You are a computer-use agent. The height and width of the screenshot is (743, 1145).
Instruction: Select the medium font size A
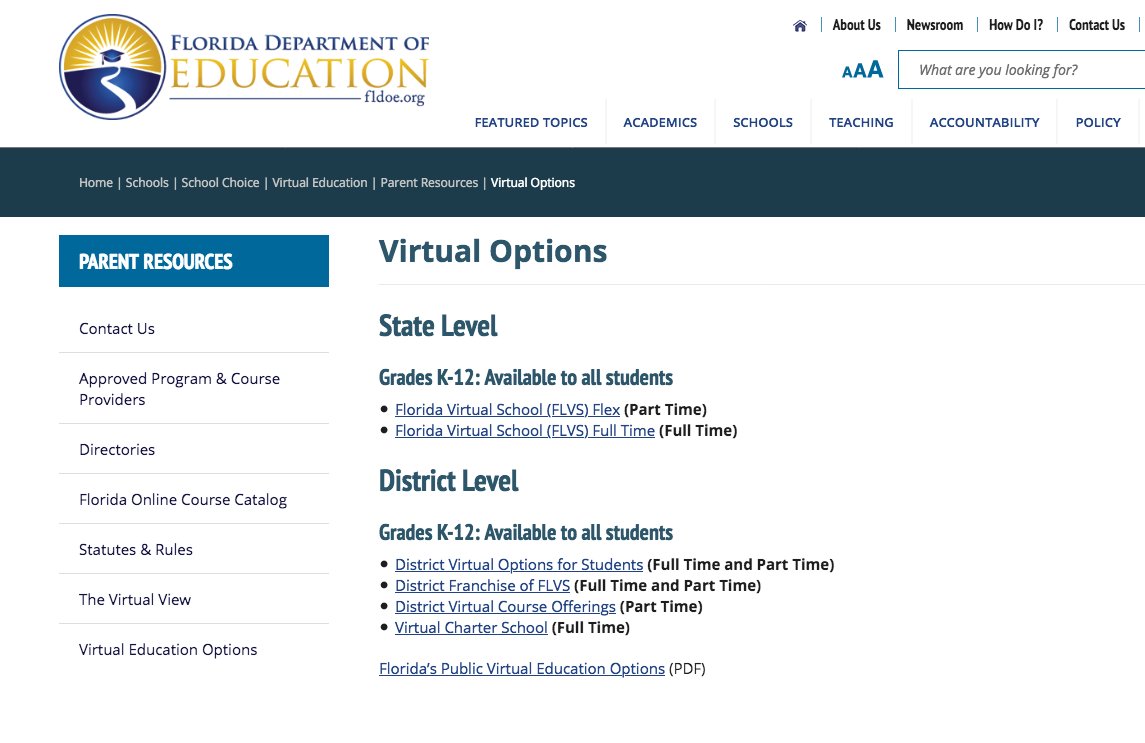tap(859, 70)
